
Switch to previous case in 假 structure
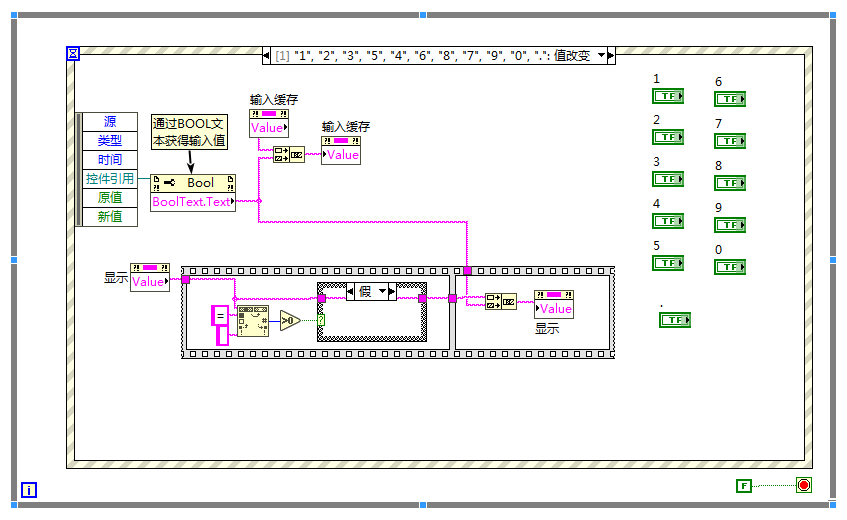click(350, 292)
